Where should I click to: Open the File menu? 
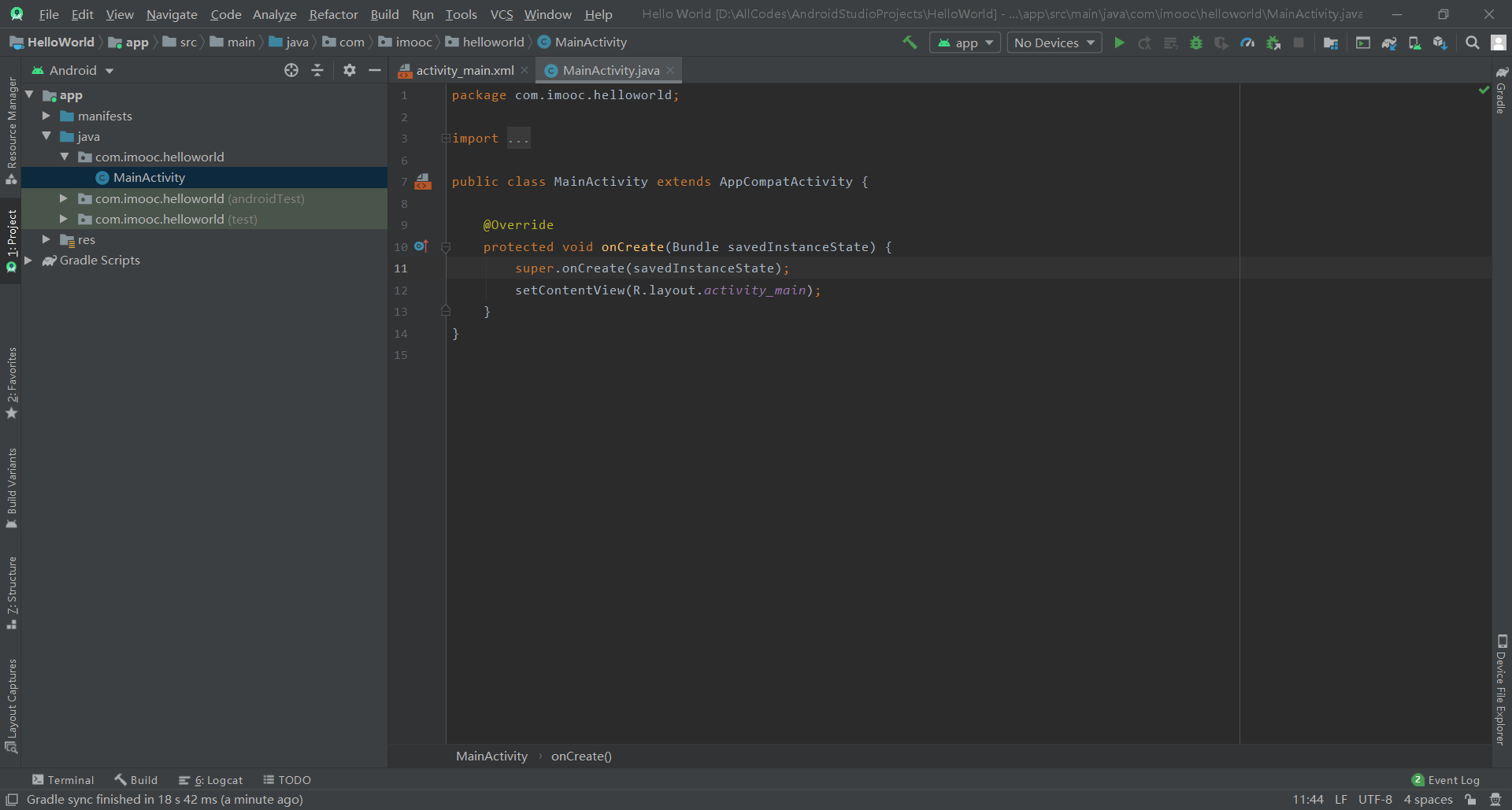point(49,14)
